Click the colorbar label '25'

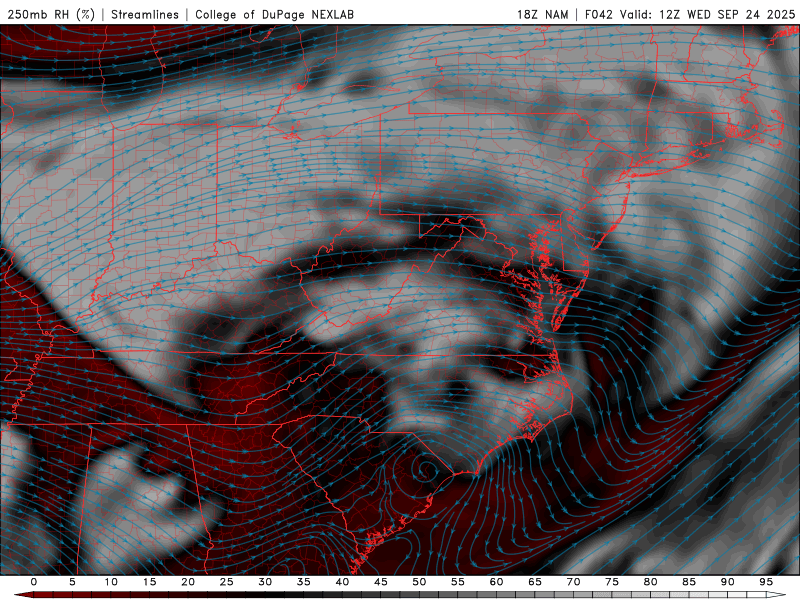[227, 582]
